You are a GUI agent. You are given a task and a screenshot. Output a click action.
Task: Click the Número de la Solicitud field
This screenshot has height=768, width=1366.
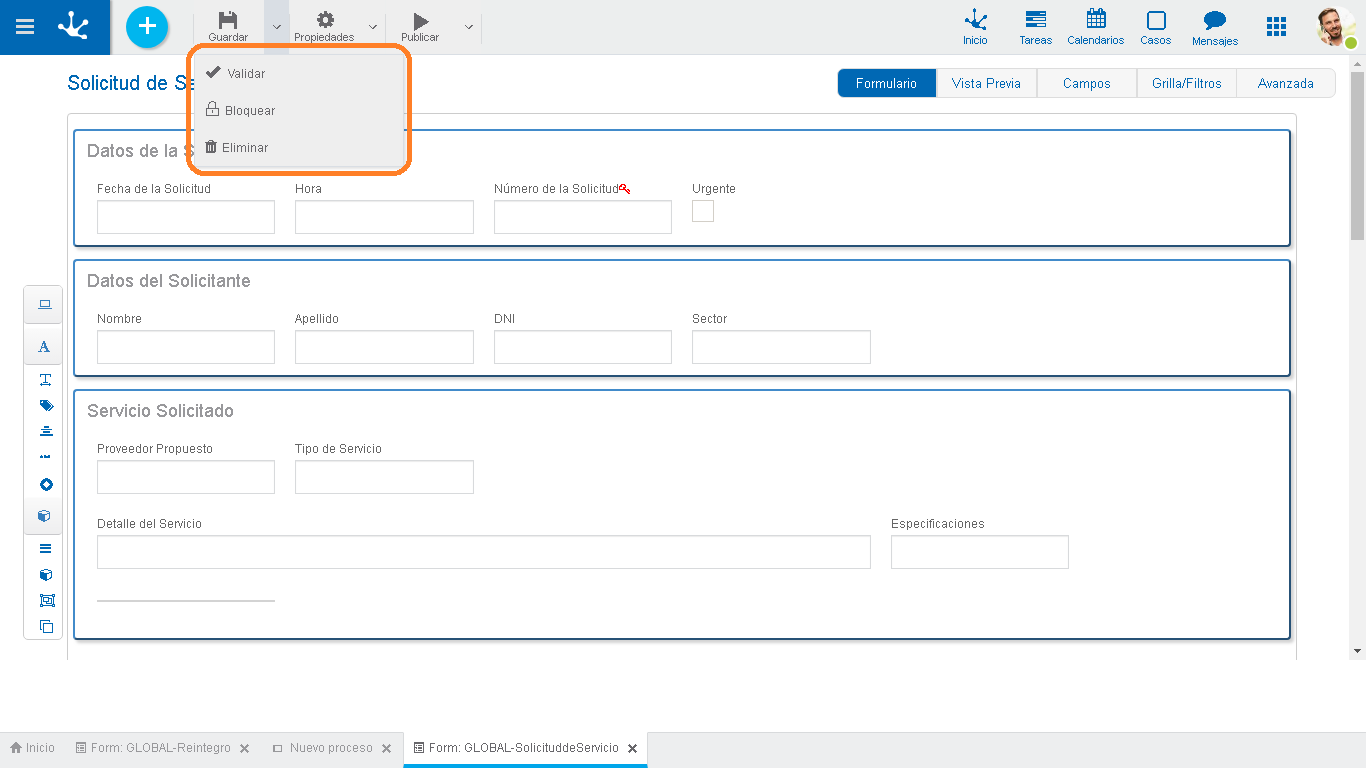583,217
